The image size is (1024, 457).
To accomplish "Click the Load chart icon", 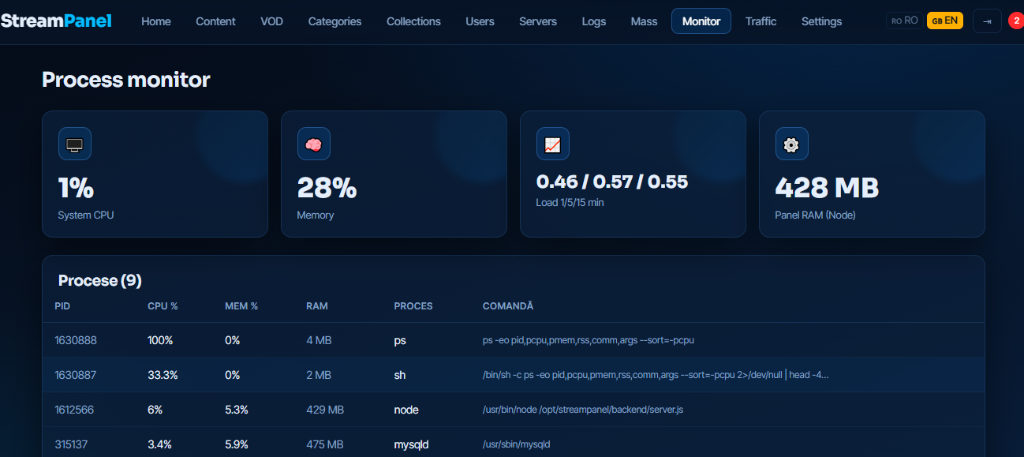I will [552, 144].
